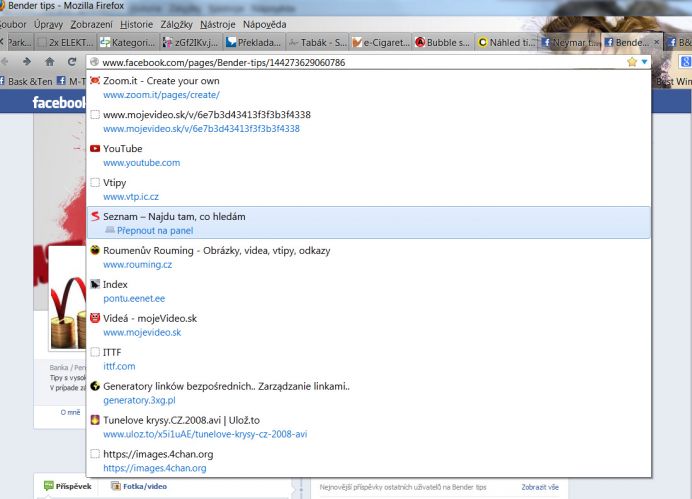The height and width of the screenshot is (499, 692).
Task: Open the Soubor menu
Action: (x=13, y=25)
